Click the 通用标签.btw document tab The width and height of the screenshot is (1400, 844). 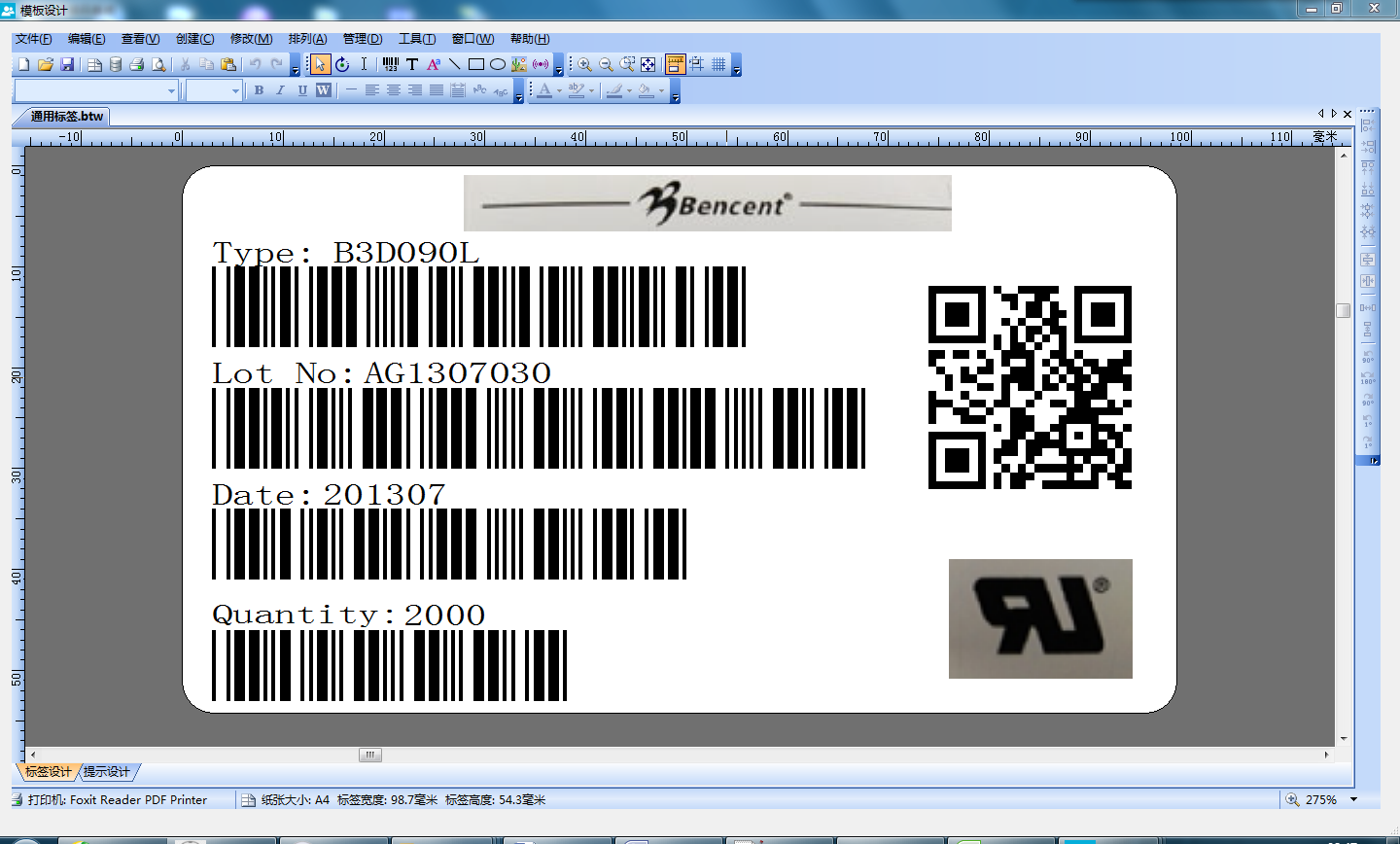pyautogui.click(x=66, y=117)
